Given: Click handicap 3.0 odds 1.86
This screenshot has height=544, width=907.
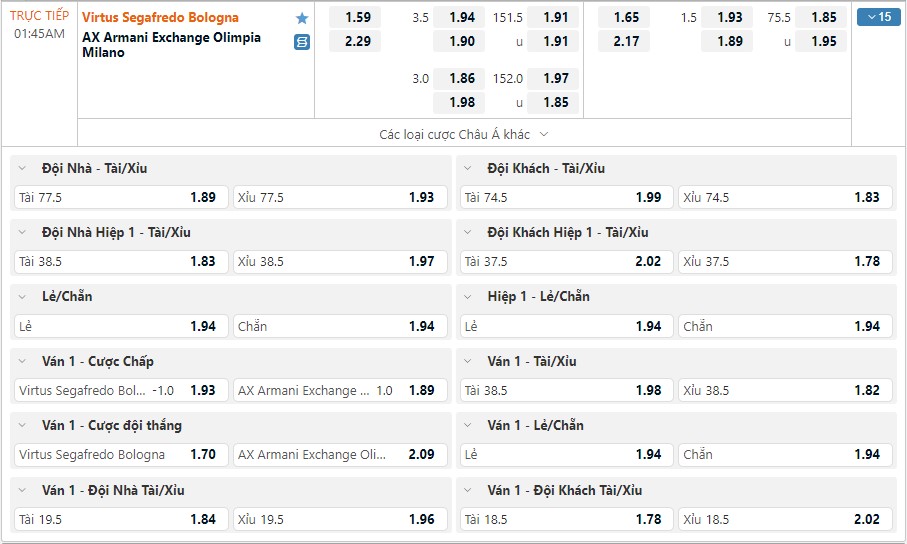Looking at the screenshot, I should tap(459, 78).
